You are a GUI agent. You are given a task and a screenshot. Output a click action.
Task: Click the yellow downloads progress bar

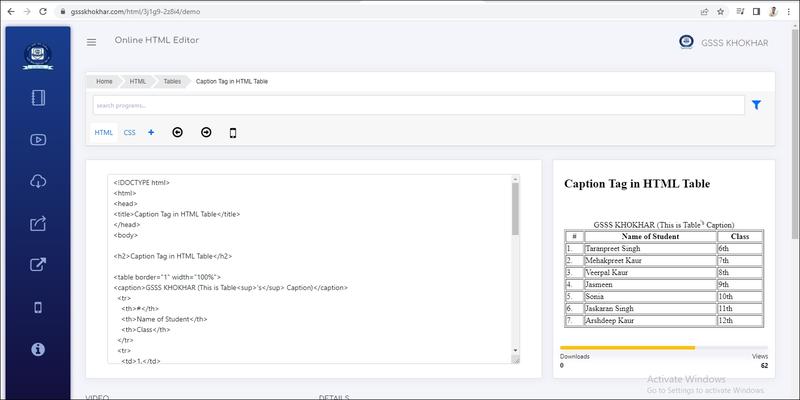[627, 347]
